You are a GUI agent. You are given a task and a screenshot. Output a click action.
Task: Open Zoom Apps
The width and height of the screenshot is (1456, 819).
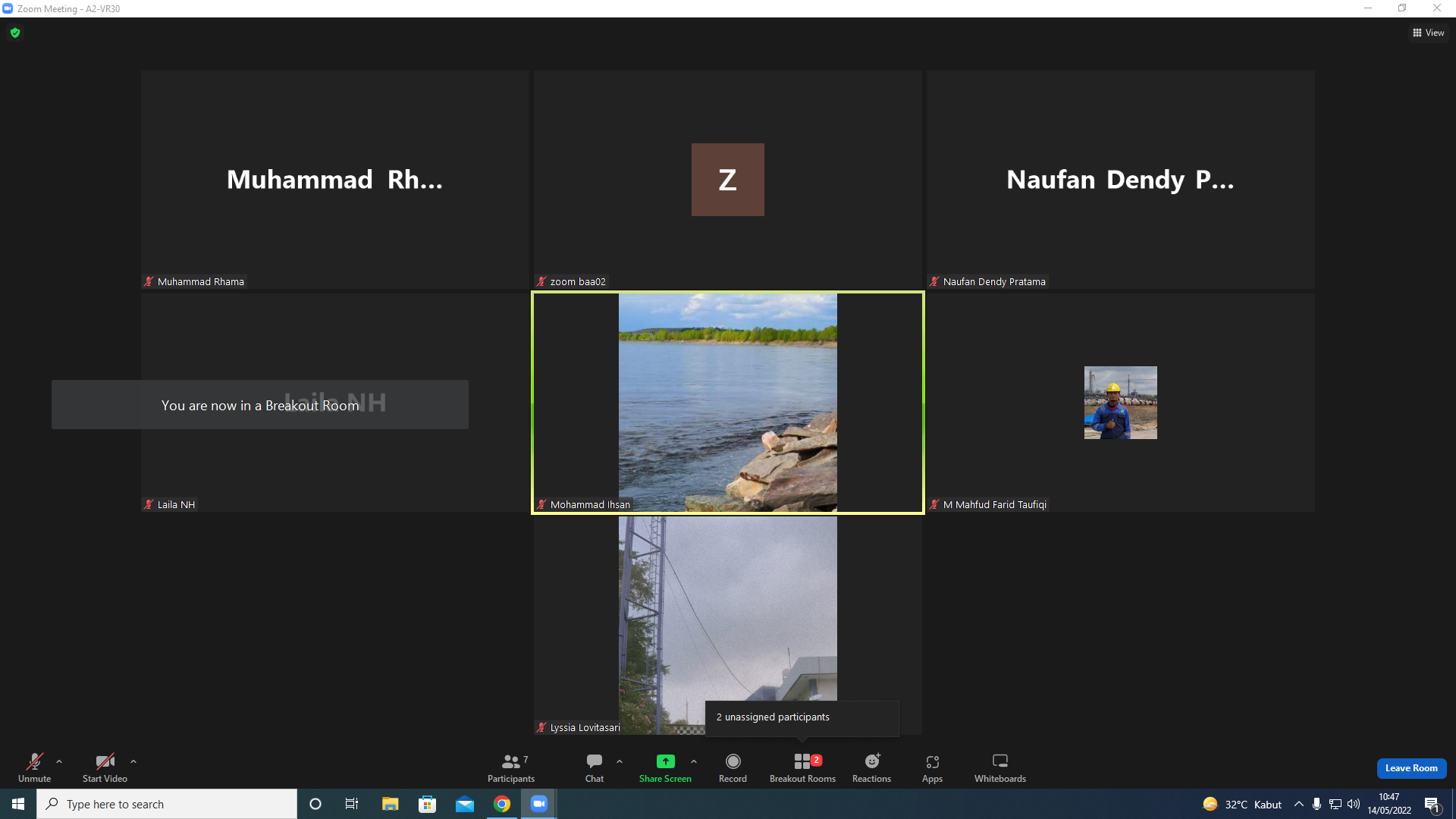tap(933, 767)
